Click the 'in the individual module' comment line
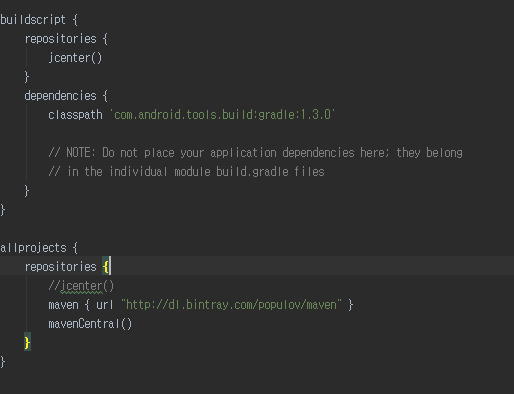Screen dimensions: 514x394 pyautogui.click(x=186, y=172)
